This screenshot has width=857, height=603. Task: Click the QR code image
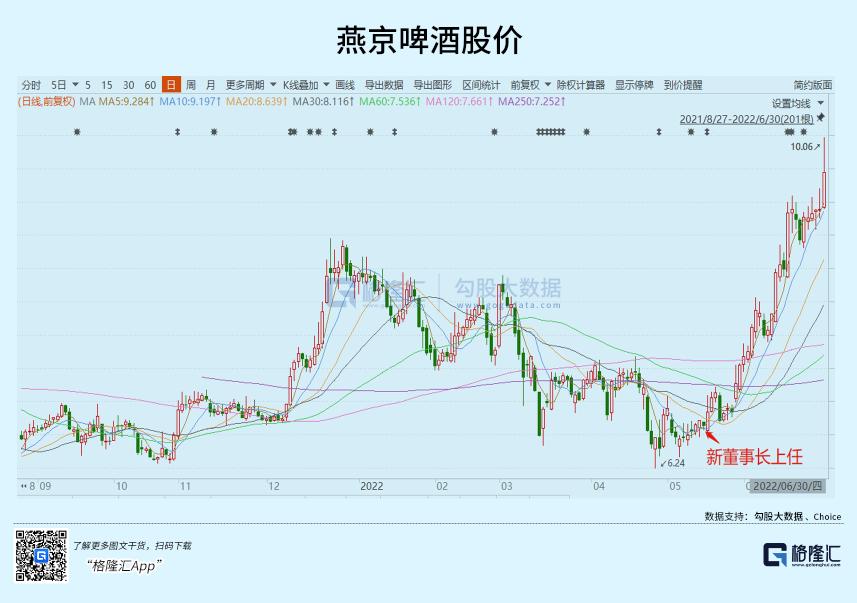(41, 555)
